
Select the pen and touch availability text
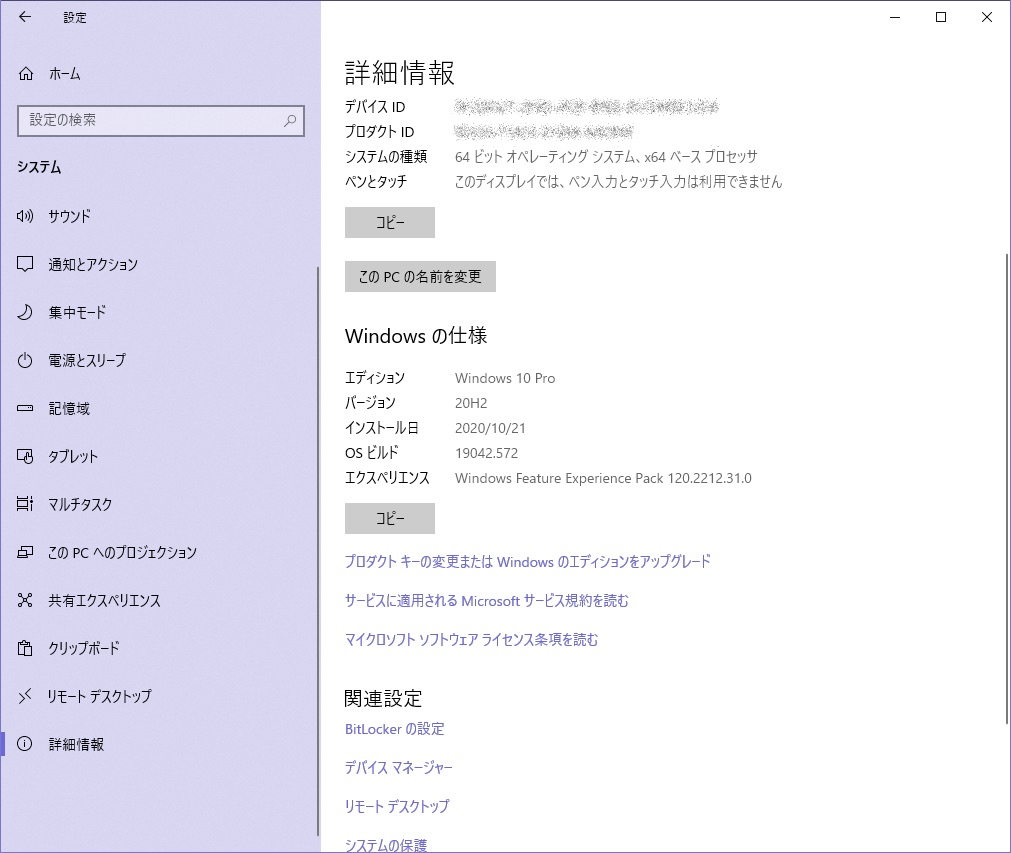tap(618, 182)
